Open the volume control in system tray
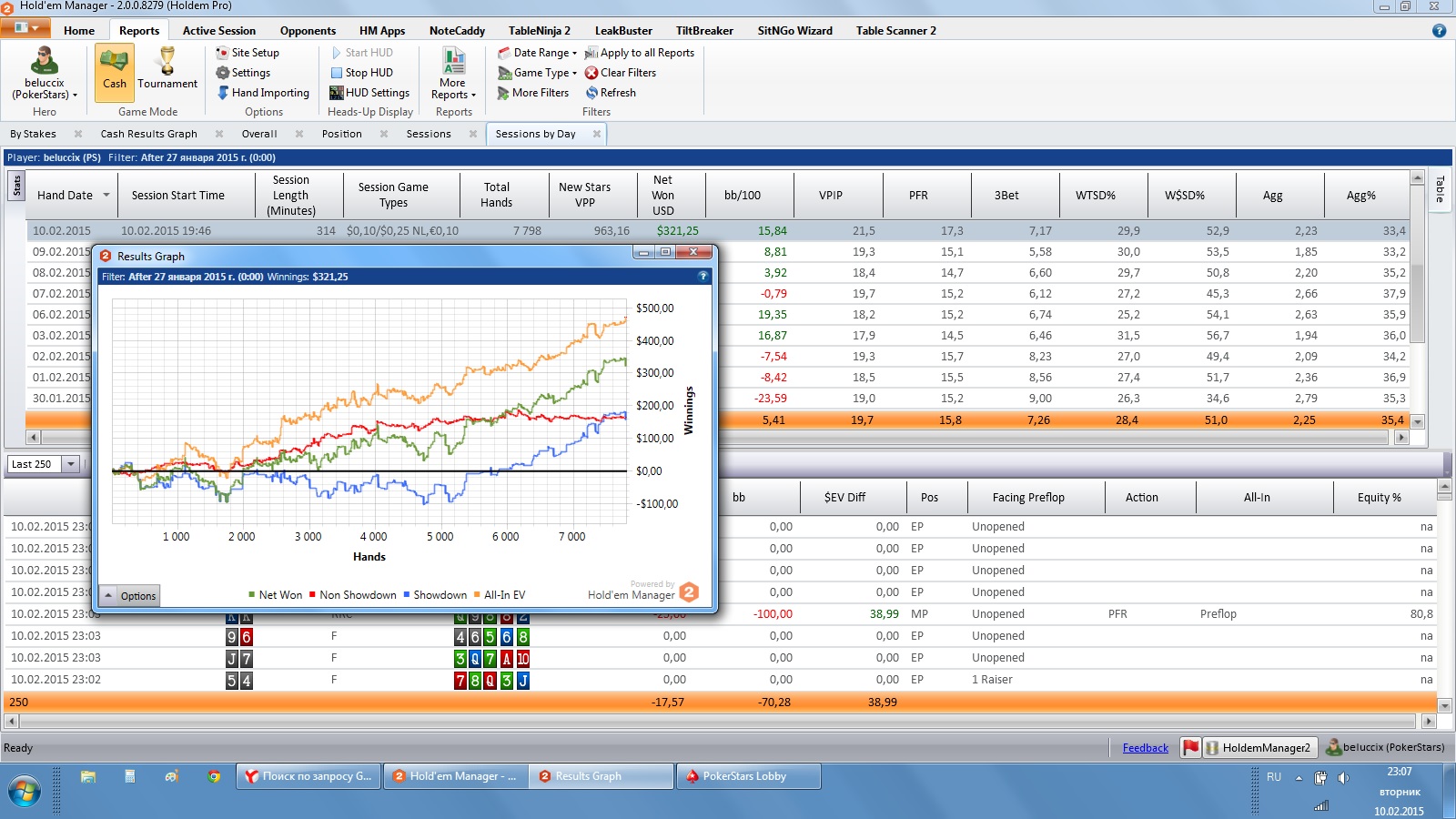 pos(1343,777)
